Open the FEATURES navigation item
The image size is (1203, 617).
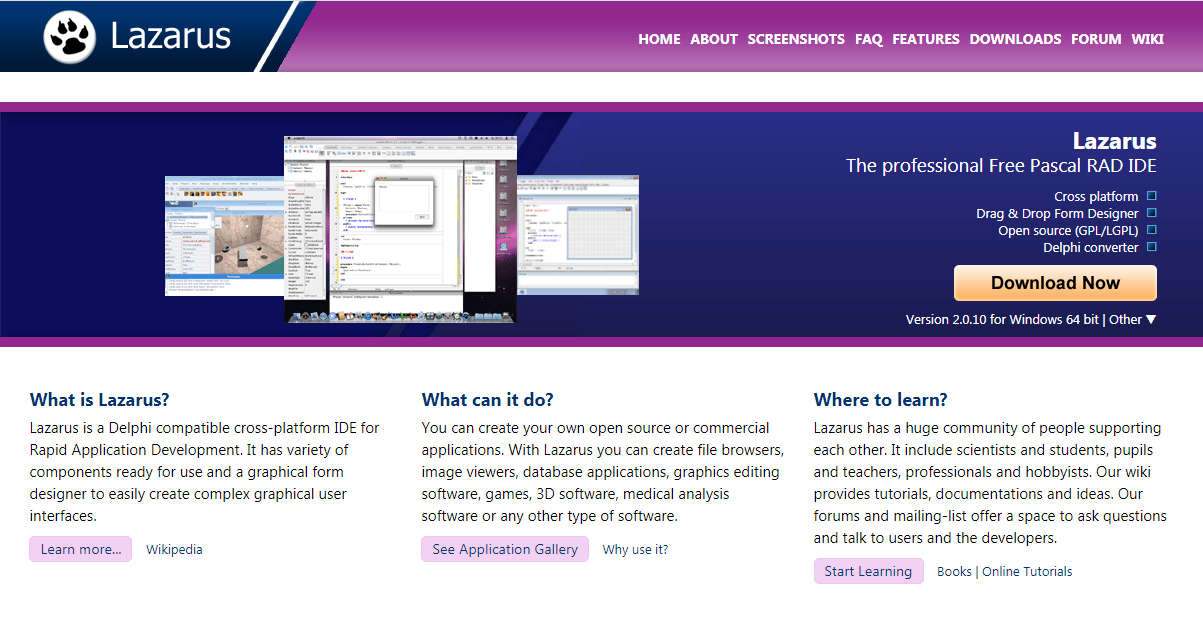926,39
